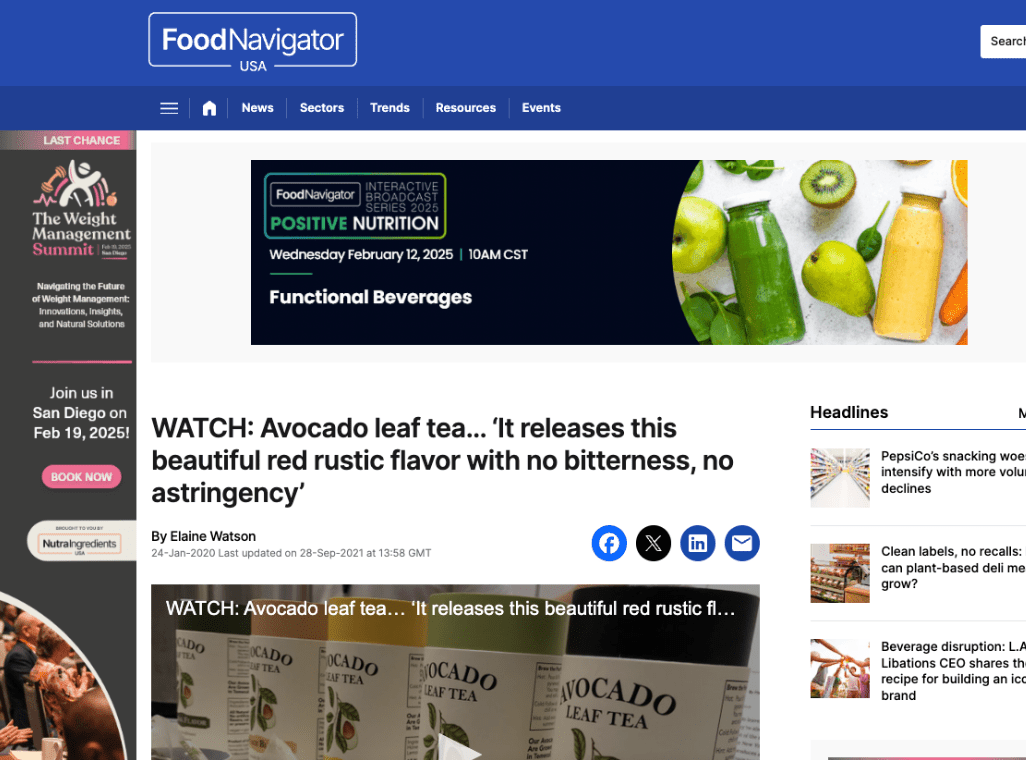This screenshot has height=760, width=1026.
Task: Open the PepsiCo snacking headline thumbnail
Action: click(x=840, y=477)
